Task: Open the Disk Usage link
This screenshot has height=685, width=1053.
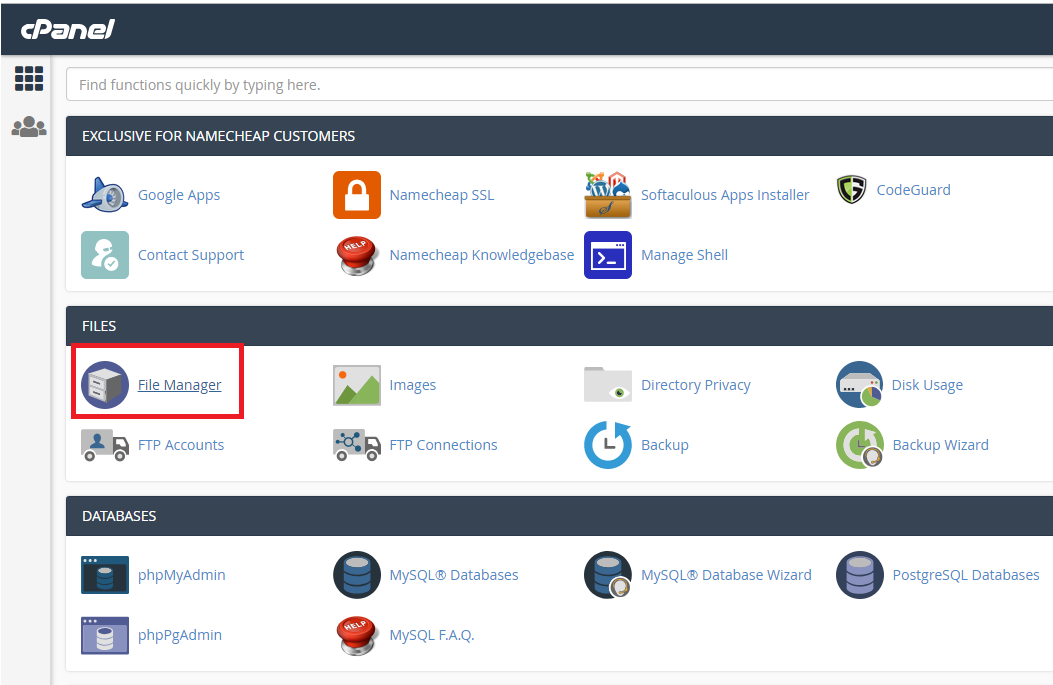Action: click(x=927, y=385)
